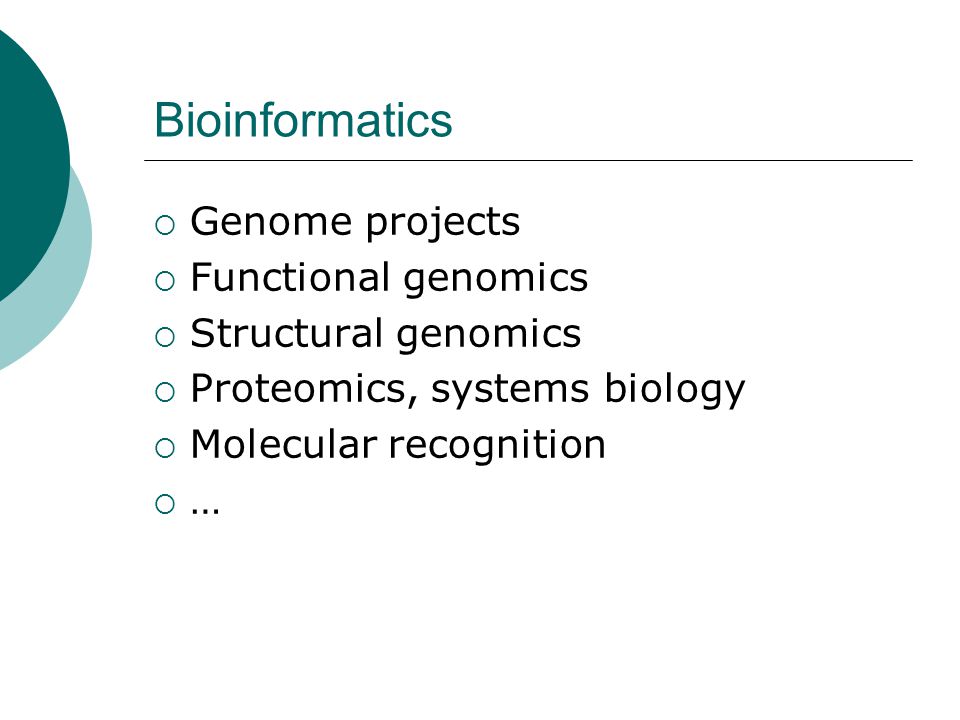Image resolution: width=960 pixels, height=720 pixels.
Task: Click the circle bullet beside Proteomics
Action: (165, 392)
